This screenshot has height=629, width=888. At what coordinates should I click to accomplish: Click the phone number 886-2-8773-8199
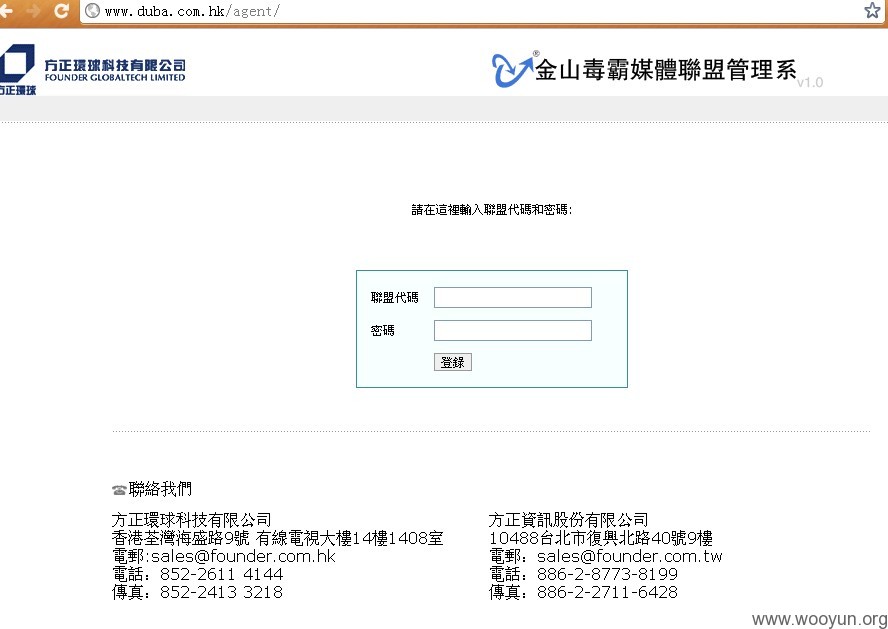click(607, 574)
